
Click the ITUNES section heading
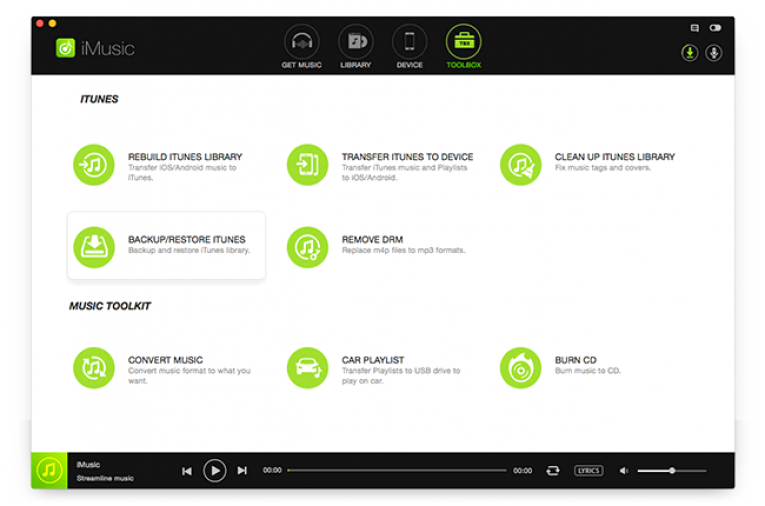pyautogui.click(x=99, y=99)
